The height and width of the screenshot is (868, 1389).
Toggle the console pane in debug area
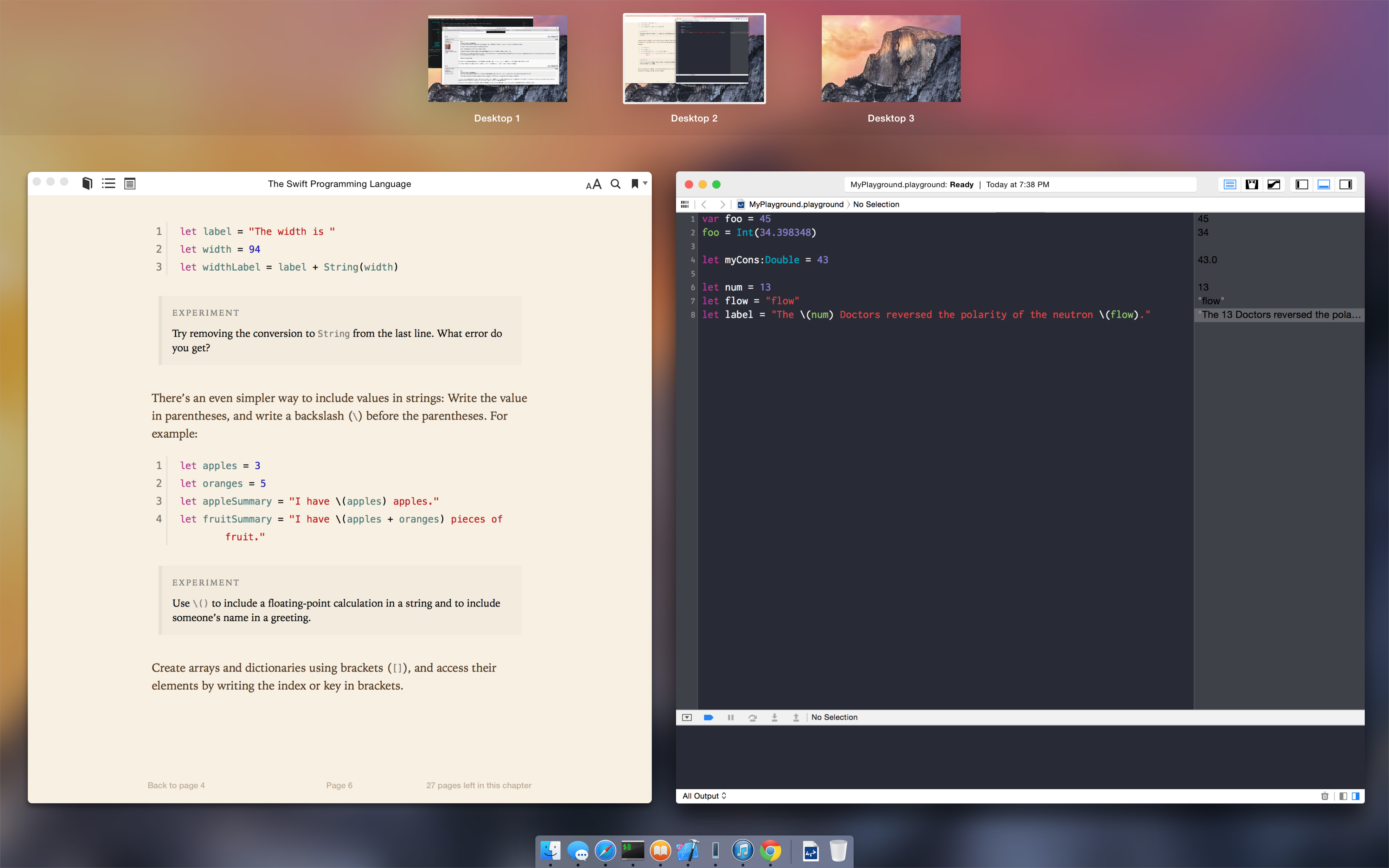click(1356, 796)
